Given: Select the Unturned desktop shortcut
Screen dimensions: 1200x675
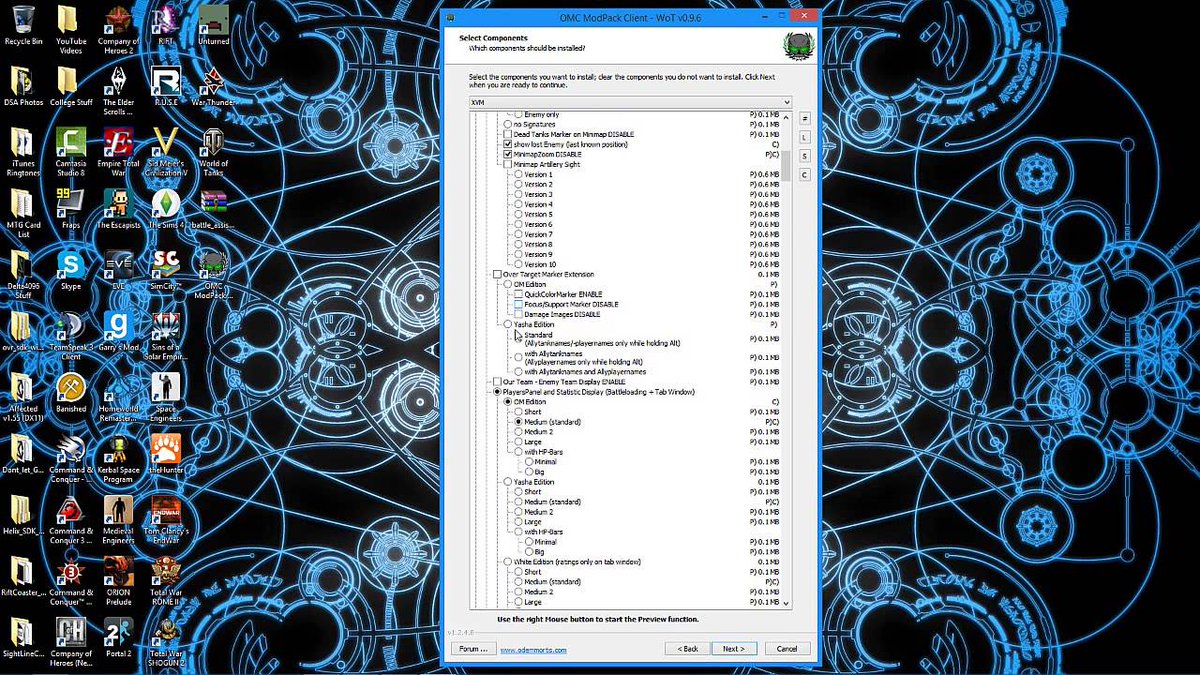Looking at the screenshot, I should (x=213, y=25).
